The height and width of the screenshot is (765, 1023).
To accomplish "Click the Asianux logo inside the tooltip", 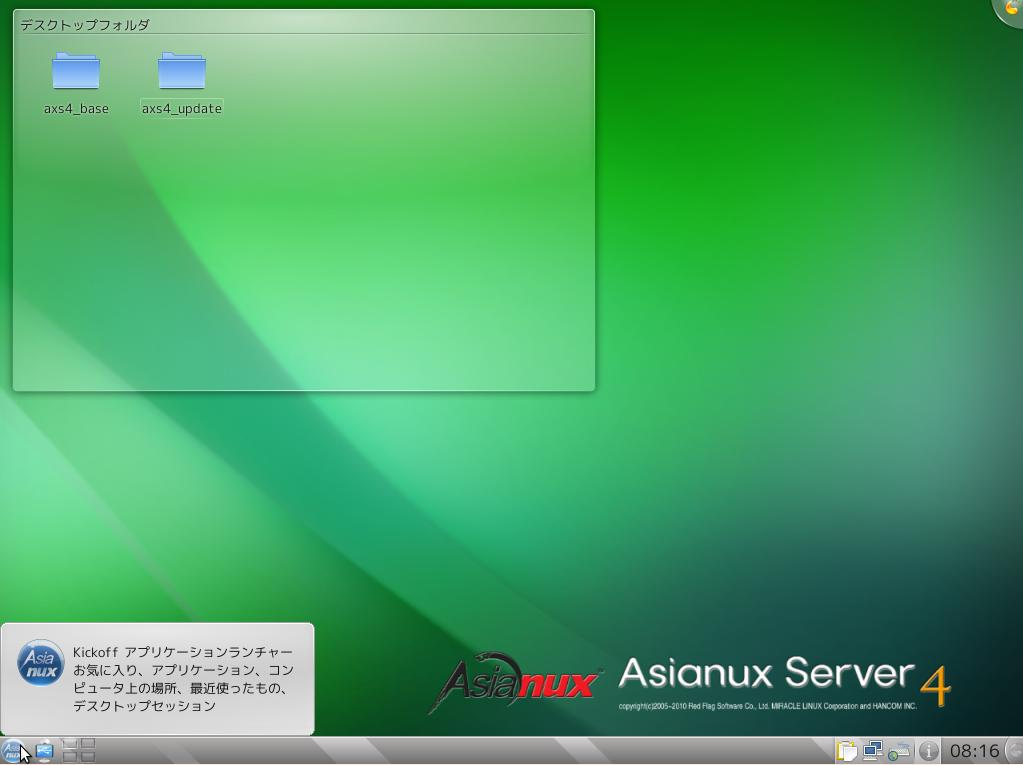I will pos(41,664).
